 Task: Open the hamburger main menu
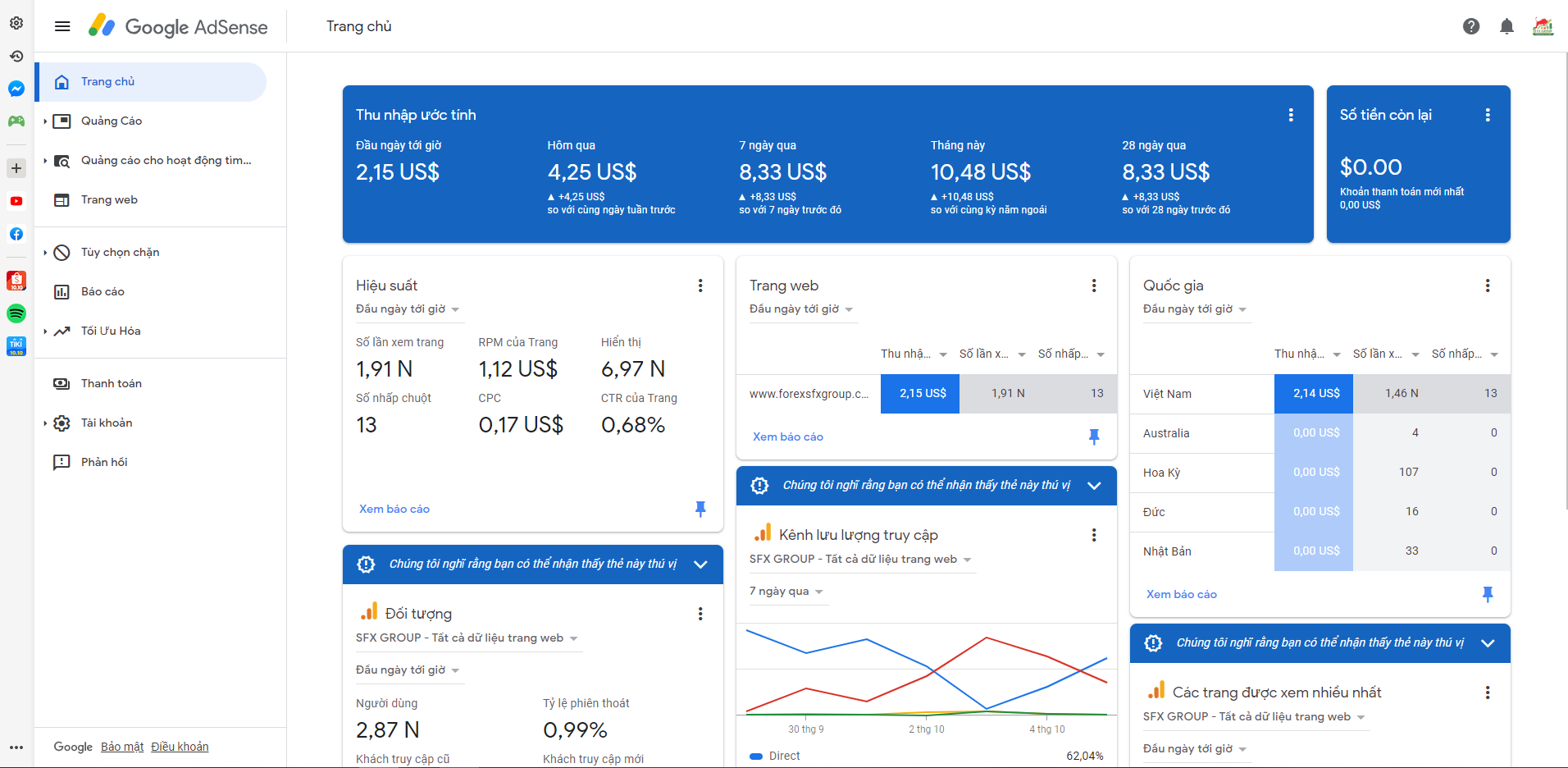pos(62,26)
